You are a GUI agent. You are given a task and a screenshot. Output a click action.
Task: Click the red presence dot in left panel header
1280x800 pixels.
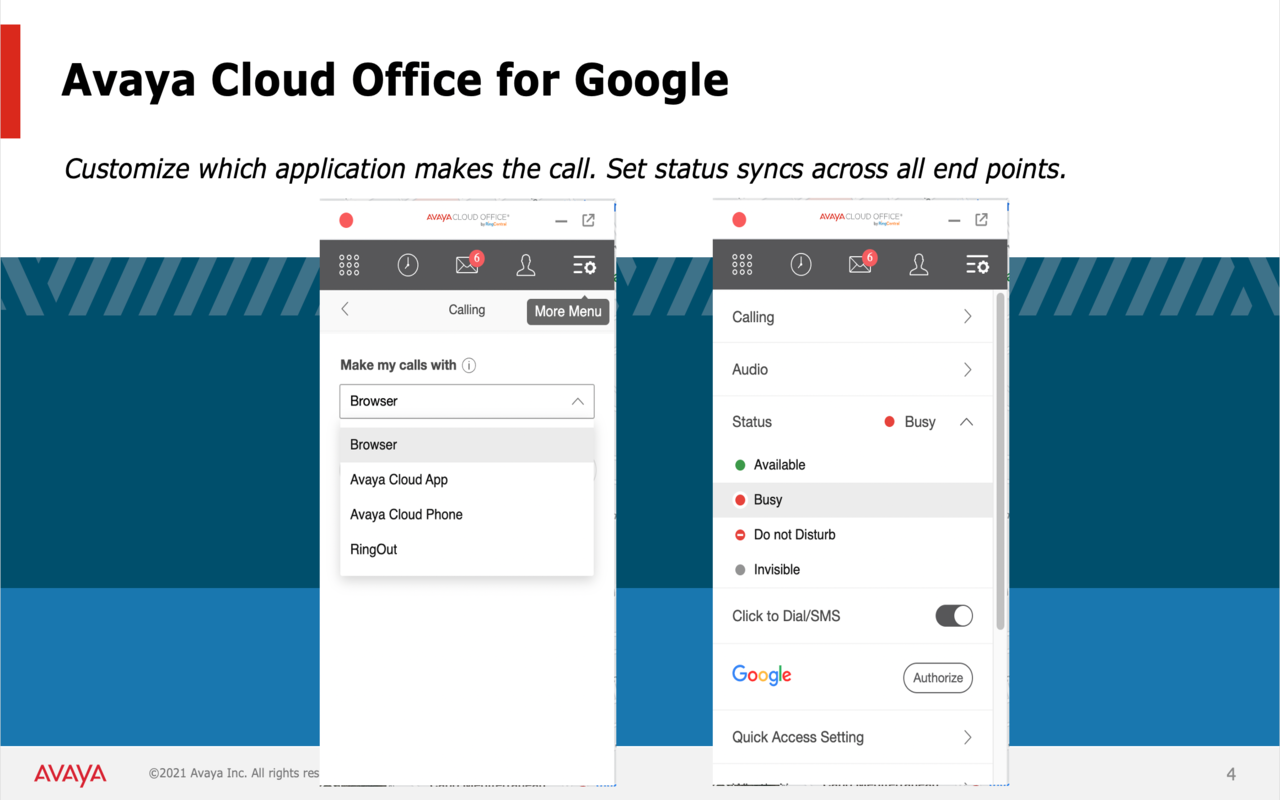[346, 220]
